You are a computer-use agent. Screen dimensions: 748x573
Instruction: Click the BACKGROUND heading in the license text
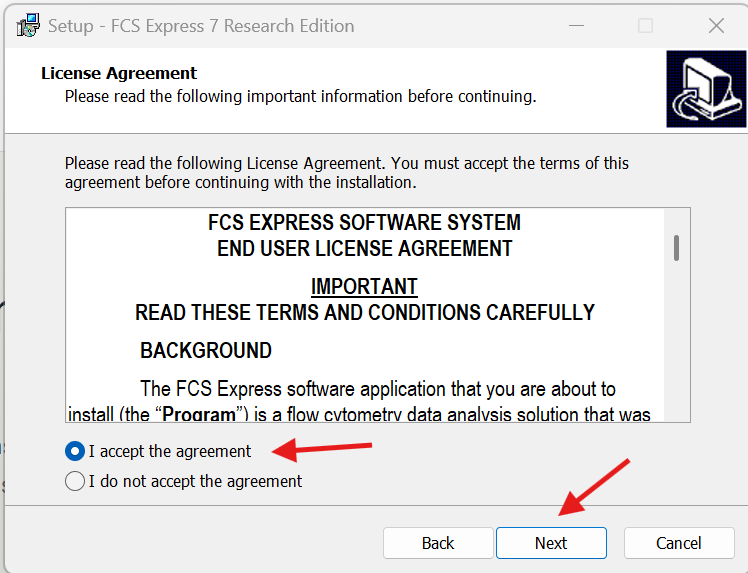coord(206,351)
